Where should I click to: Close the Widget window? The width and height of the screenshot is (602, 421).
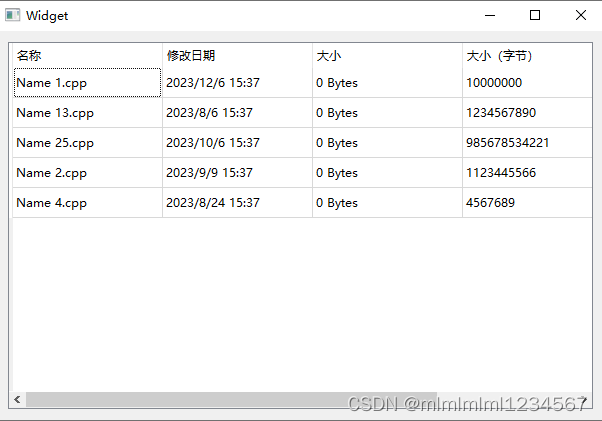tap(581, 15)
